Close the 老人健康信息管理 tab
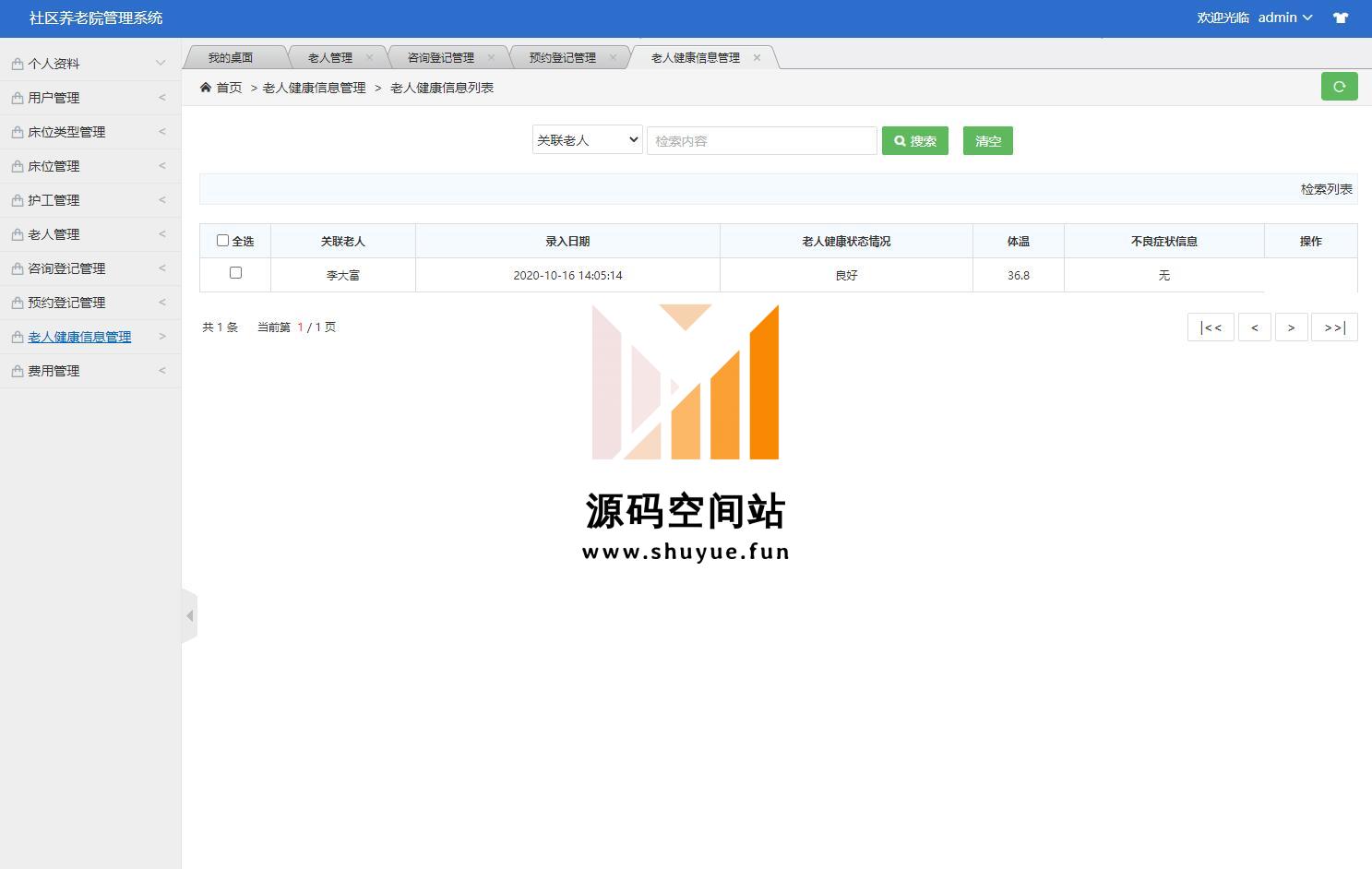The image size is (1372, 869). point(757,57)
